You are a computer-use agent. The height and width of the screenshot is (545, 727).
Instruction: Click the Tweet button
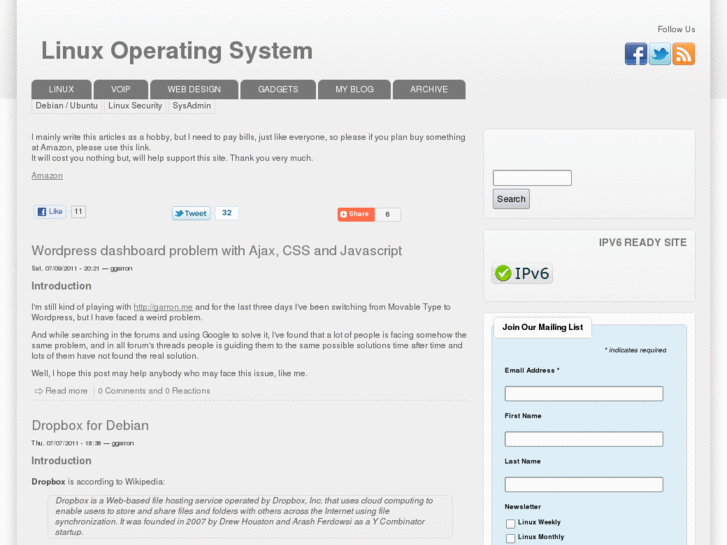tap(191, 213)
